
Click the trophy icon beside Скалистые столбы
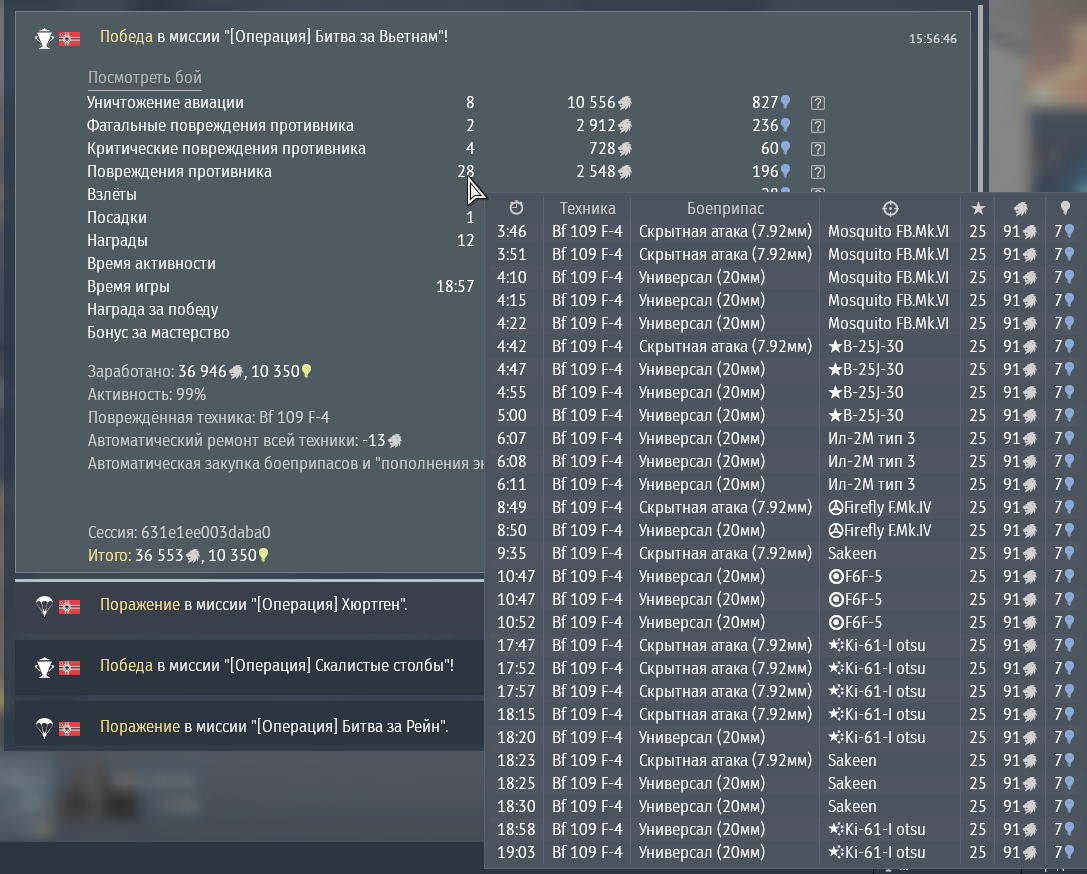tap(44, 666)
